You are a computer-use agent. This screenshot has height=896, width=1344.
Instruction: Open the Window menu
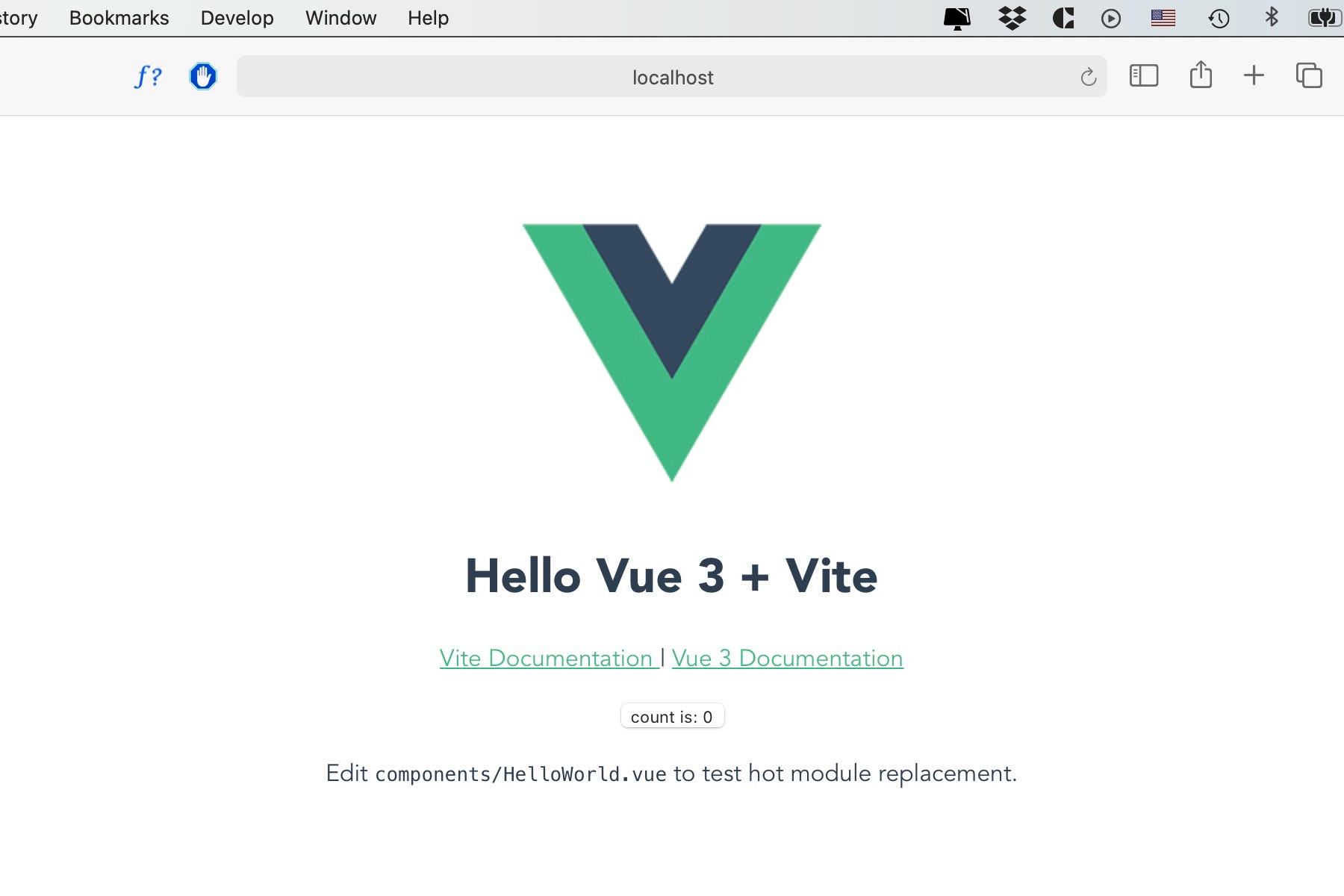(341, 18)
